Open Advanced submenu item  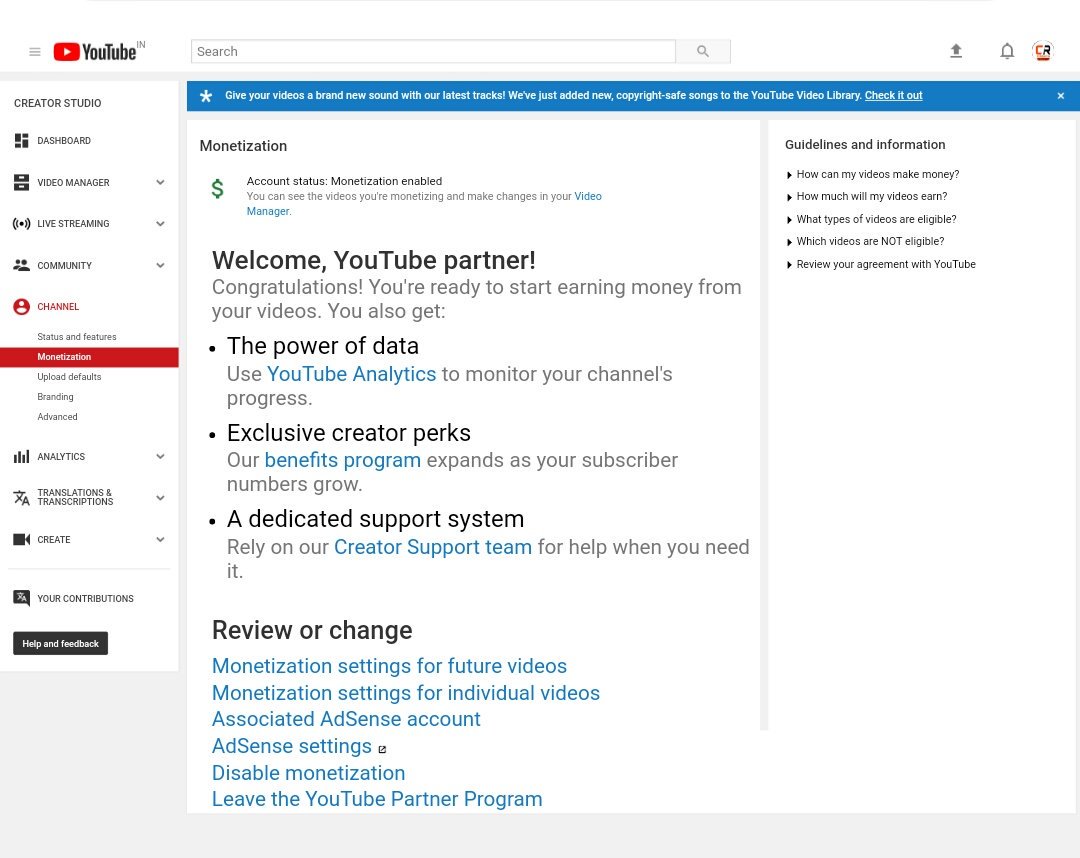point(57,417)
